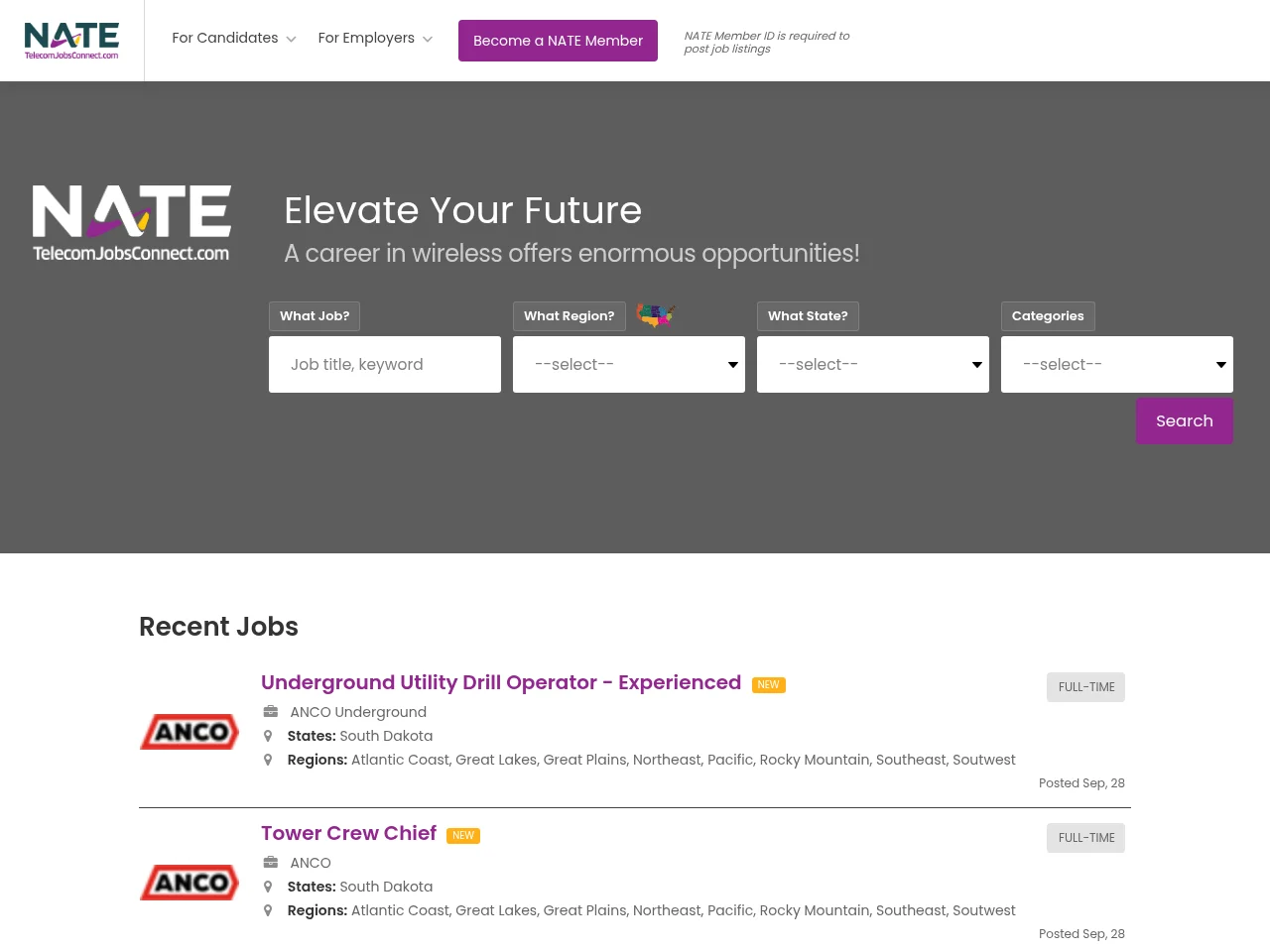This screenshot has height=952, width=1270.
Task: Click the Categories label above dropdown
Action: [x=1048, y=316]
